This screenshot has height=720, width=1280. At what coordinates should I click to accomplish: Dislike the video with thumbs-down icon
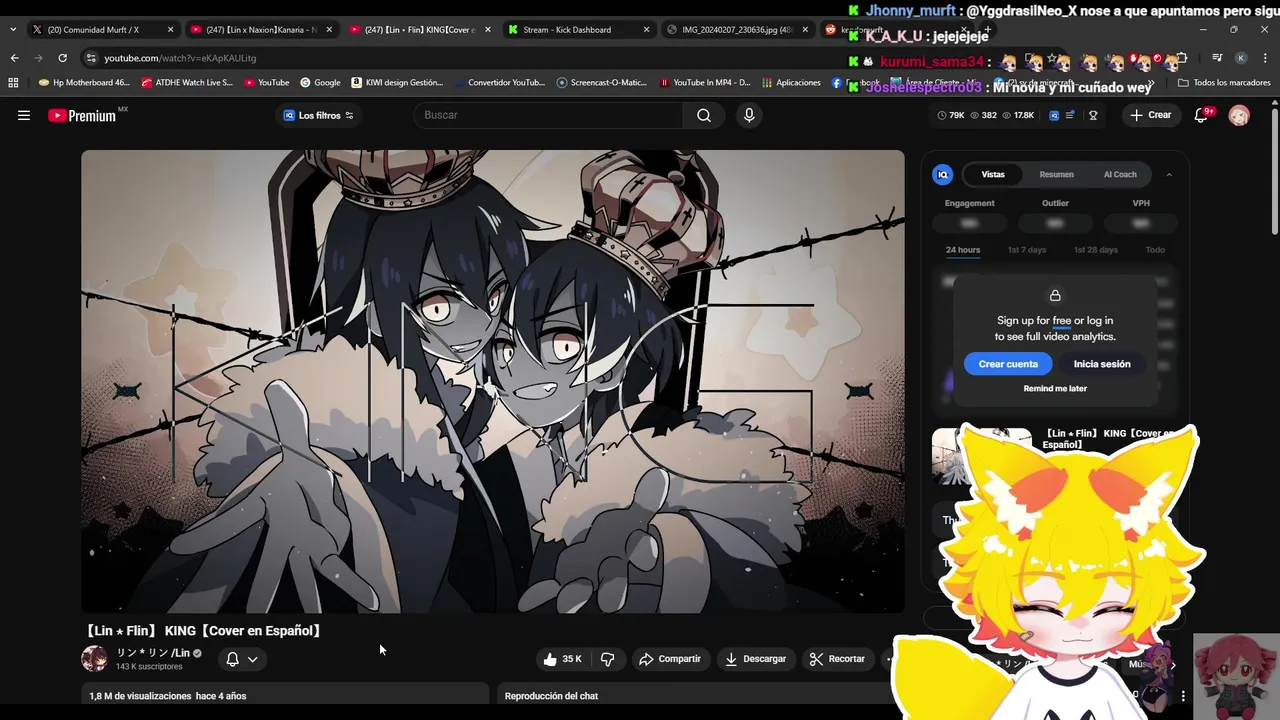pyautogui.click(x=607, y=659)
